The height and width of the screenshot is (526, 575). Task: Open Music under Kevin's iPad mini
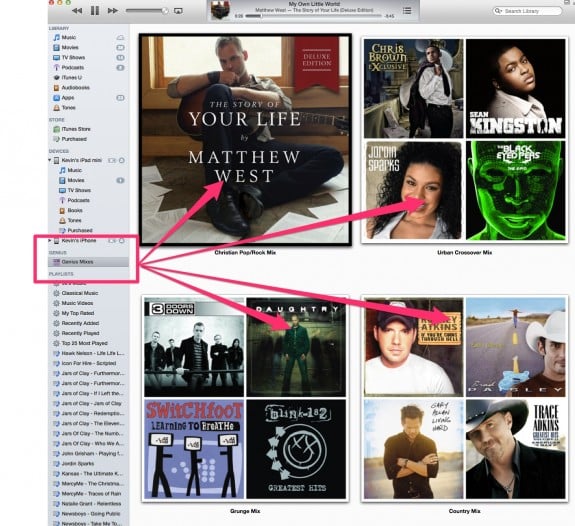[x=74, y=170]
